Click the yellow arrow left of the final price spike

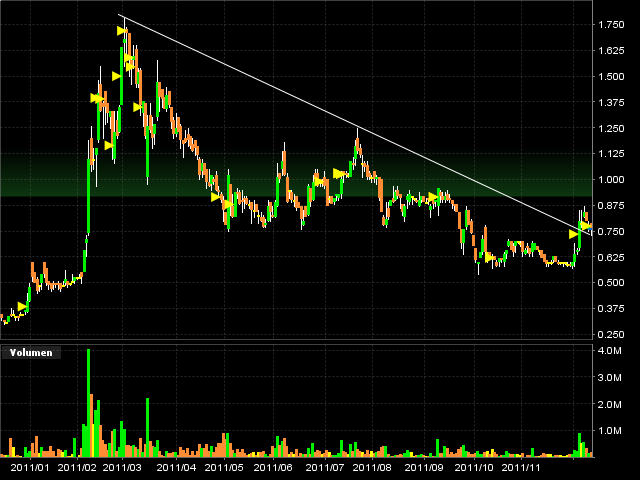point(574,234)
